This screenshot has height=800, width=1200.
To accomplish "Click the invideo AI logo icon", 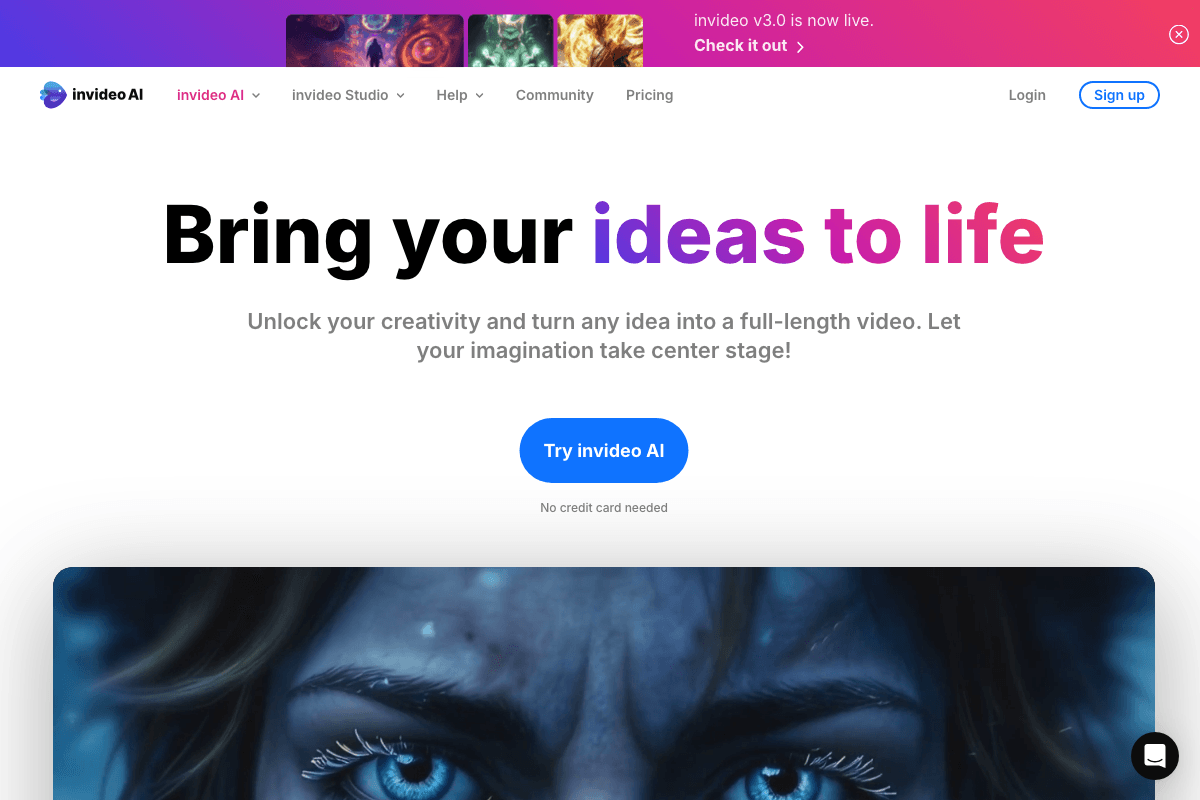I will [53, 95].
